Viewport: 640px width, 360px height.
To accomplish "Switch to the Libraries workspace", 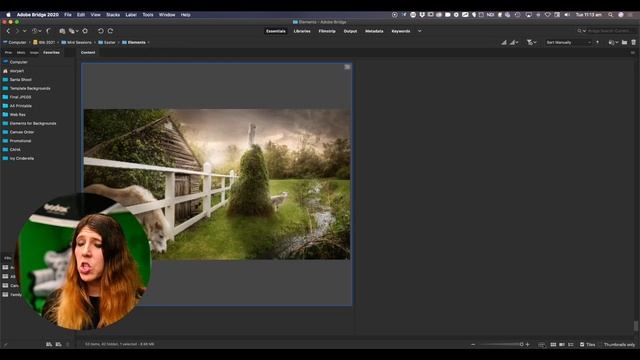I will 302,31.
